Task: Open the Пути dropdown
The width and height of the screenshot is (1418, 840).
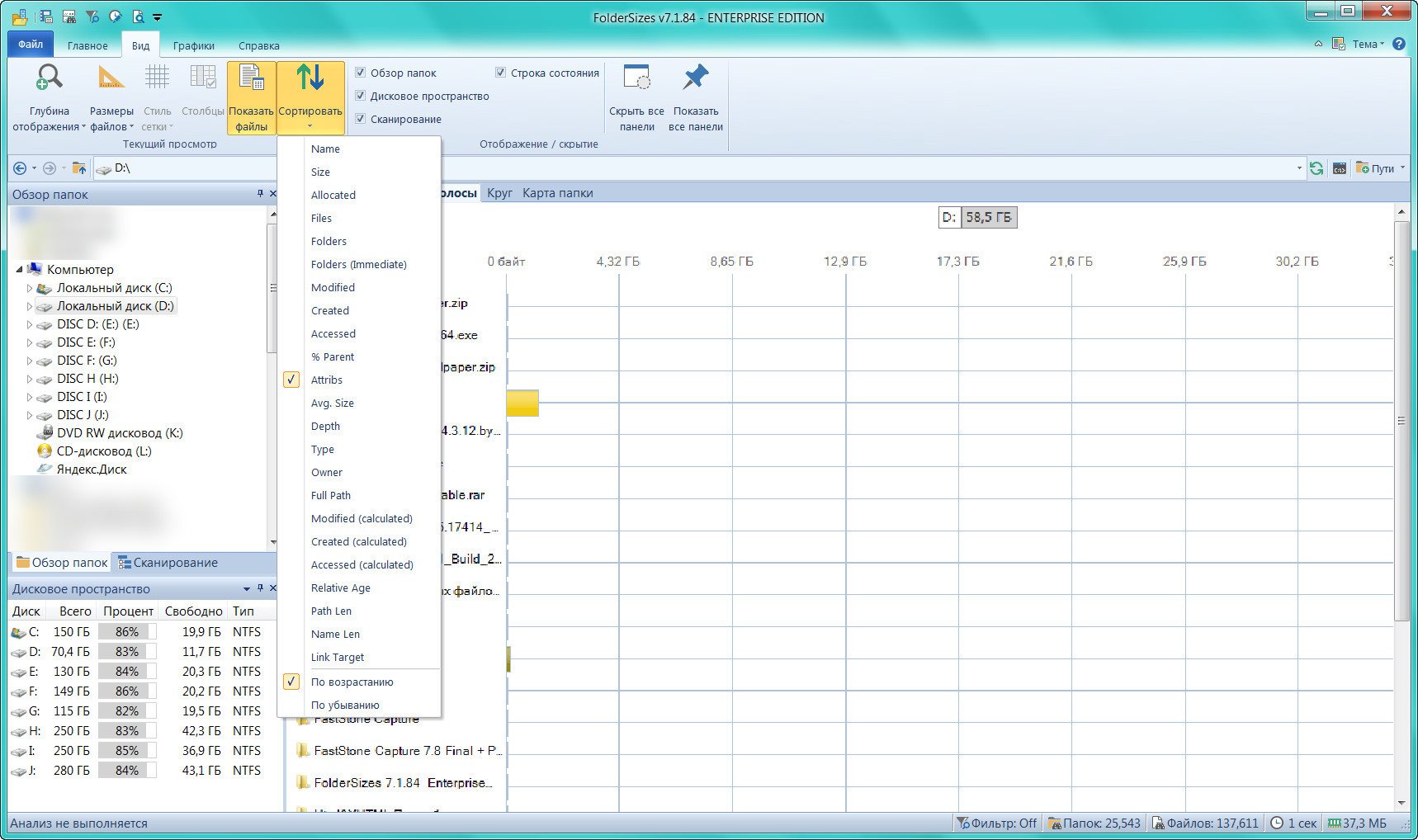Action: pos(1380,168)
